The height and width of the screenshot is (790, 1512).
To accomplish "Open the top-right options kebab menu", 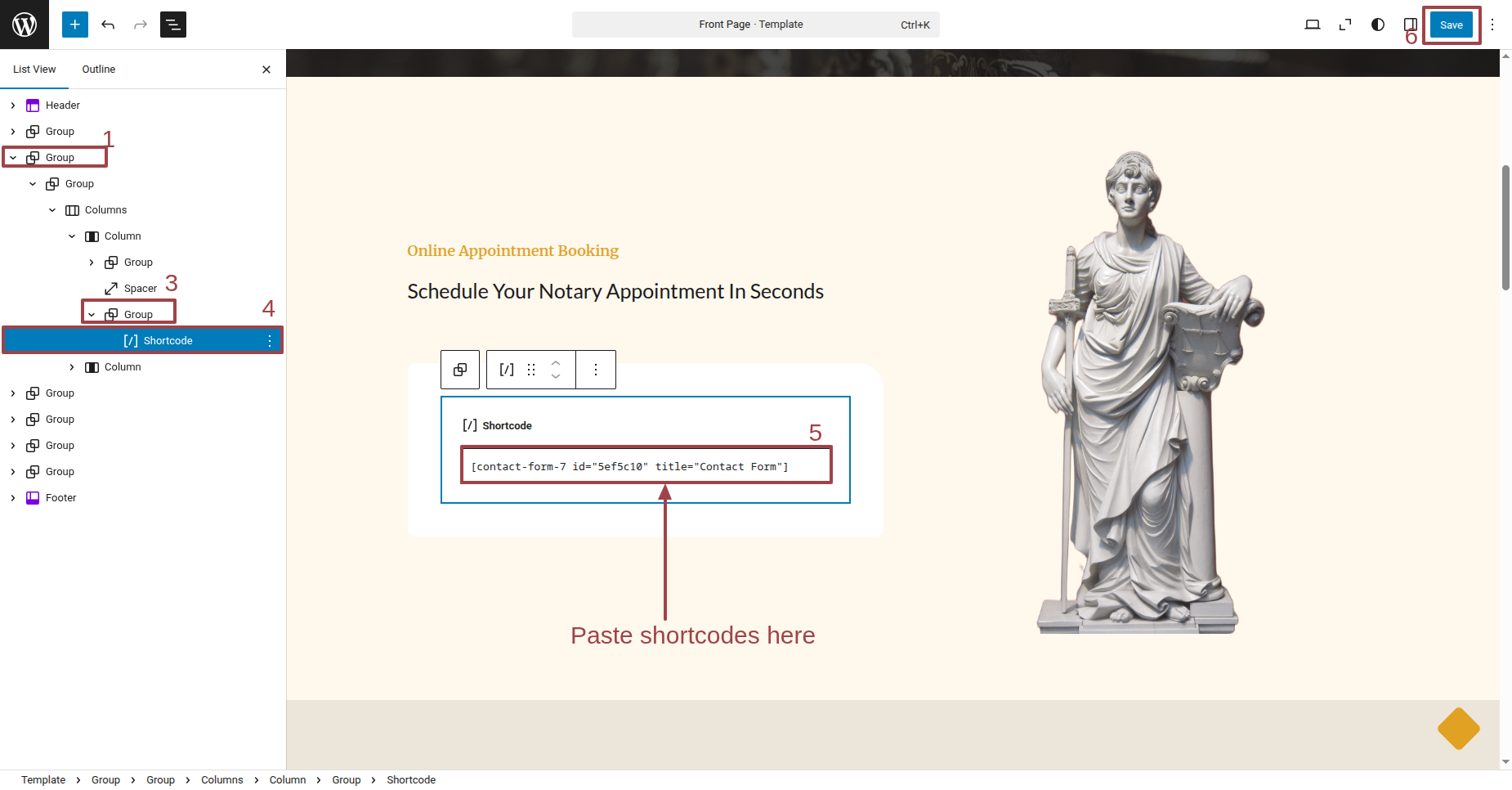I will click(1492, 25).
